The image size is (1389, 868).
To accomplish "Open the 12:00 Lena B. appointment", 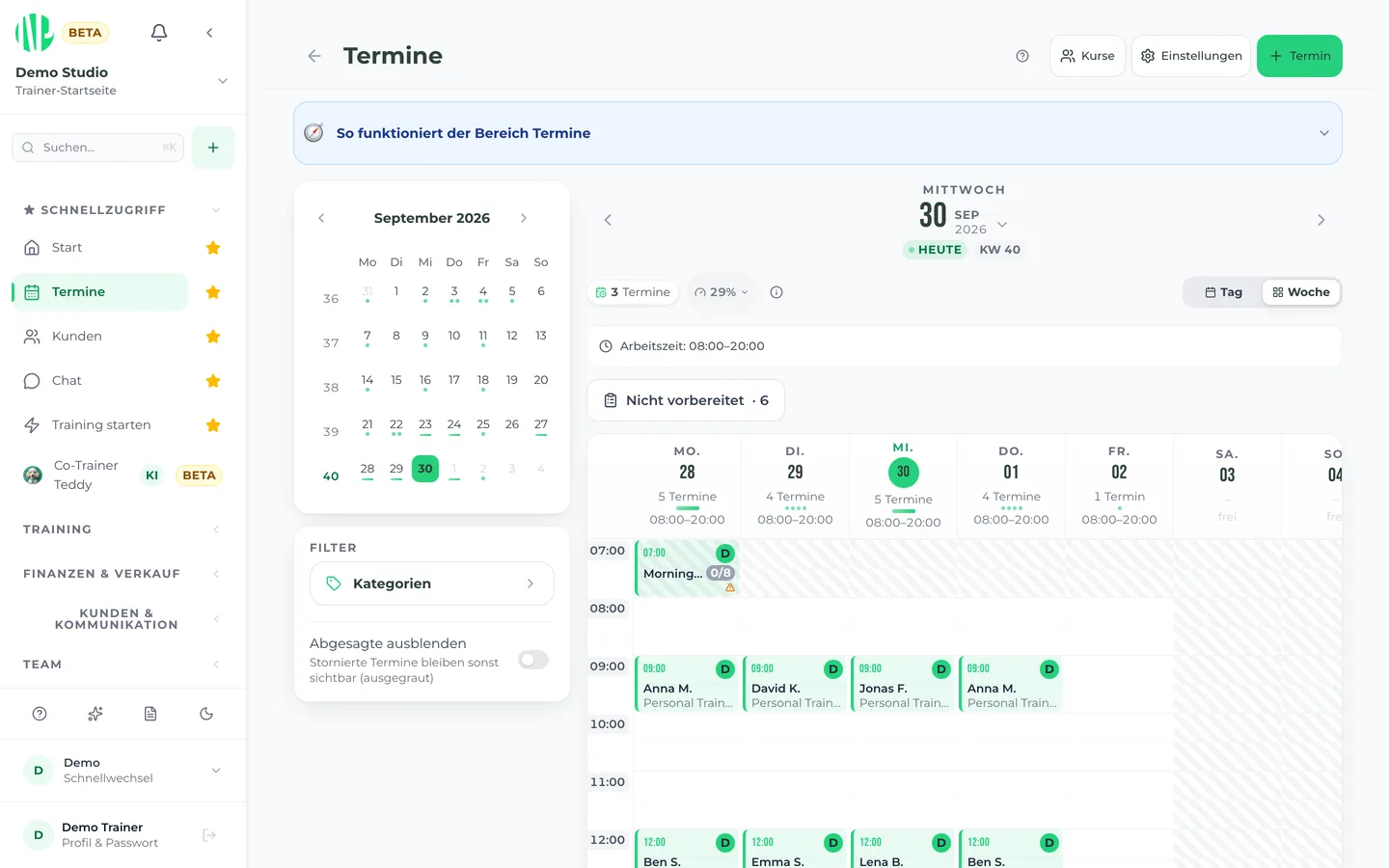I will tap(903, 850).
